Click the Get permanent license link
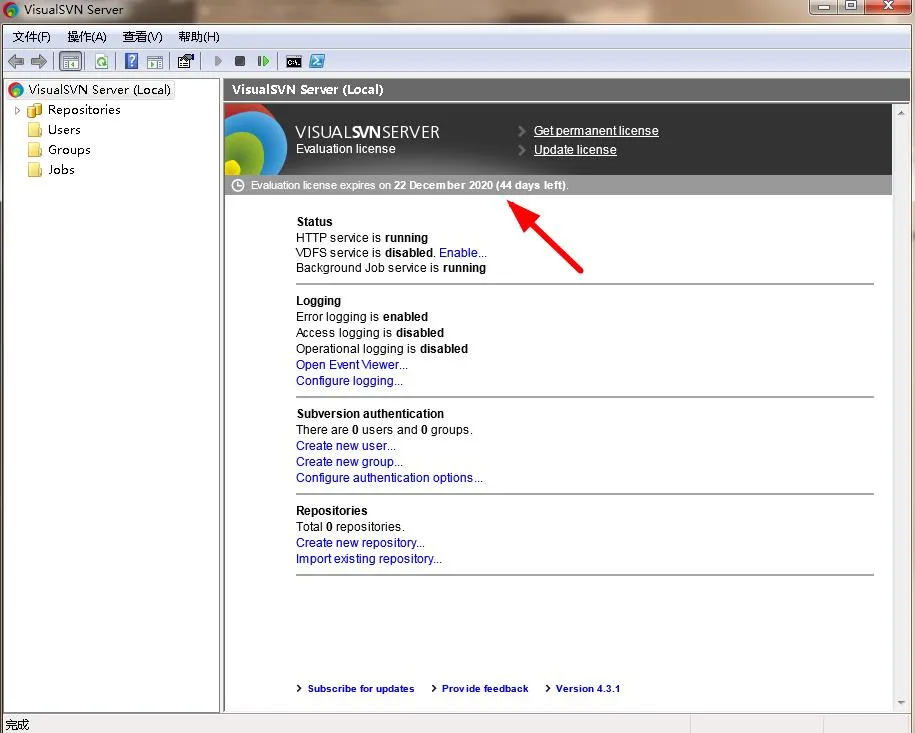 point(596,131)
